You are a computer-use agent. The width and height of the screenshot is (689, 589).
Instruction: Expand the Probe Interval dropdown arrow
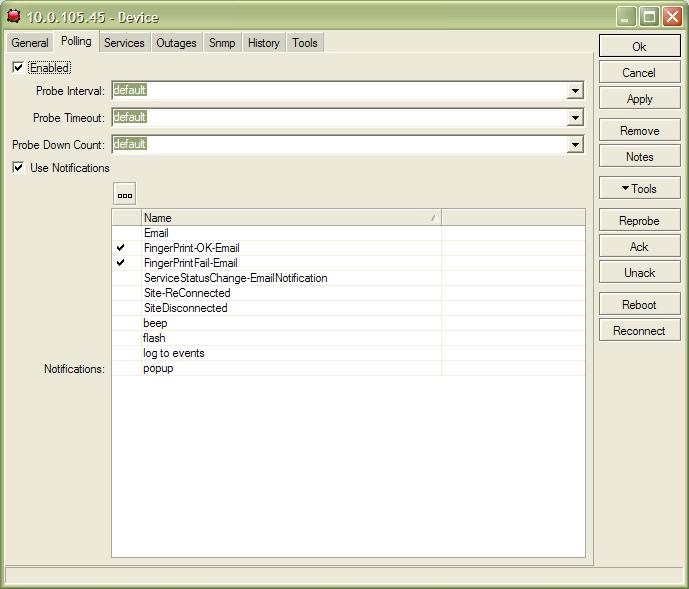[x=575, y=91]
